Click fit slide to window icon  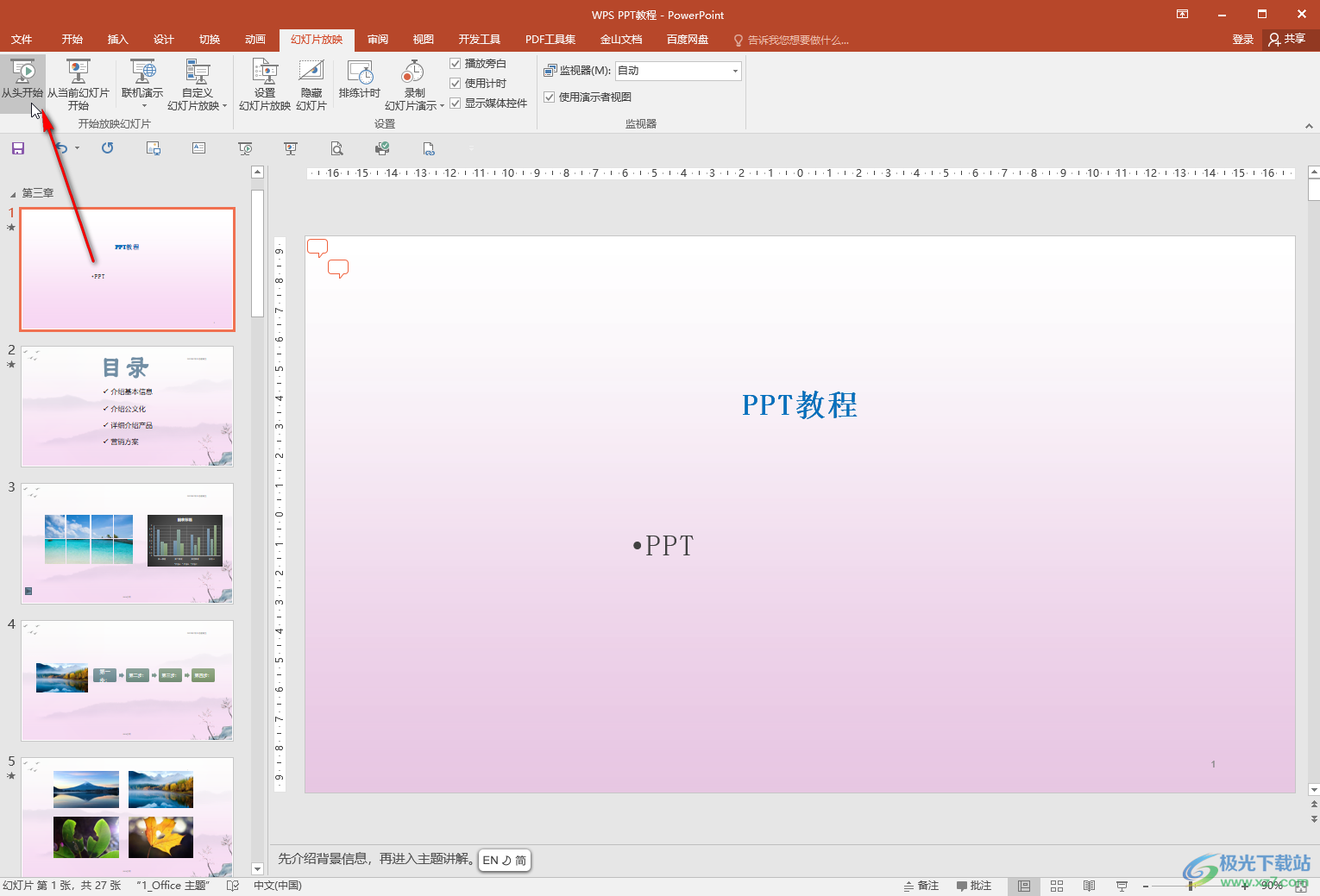(1301, 886)
